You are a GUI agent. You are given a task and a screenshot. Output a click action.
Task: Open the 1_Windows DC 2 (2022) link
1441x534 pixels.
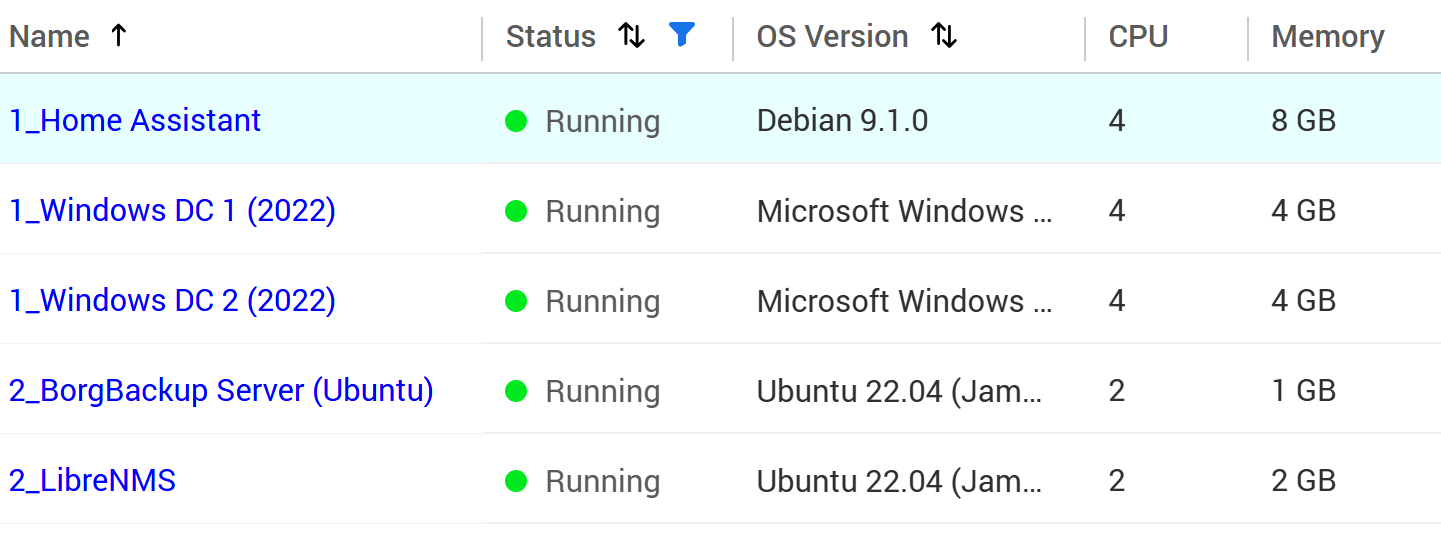pos(172,301)
